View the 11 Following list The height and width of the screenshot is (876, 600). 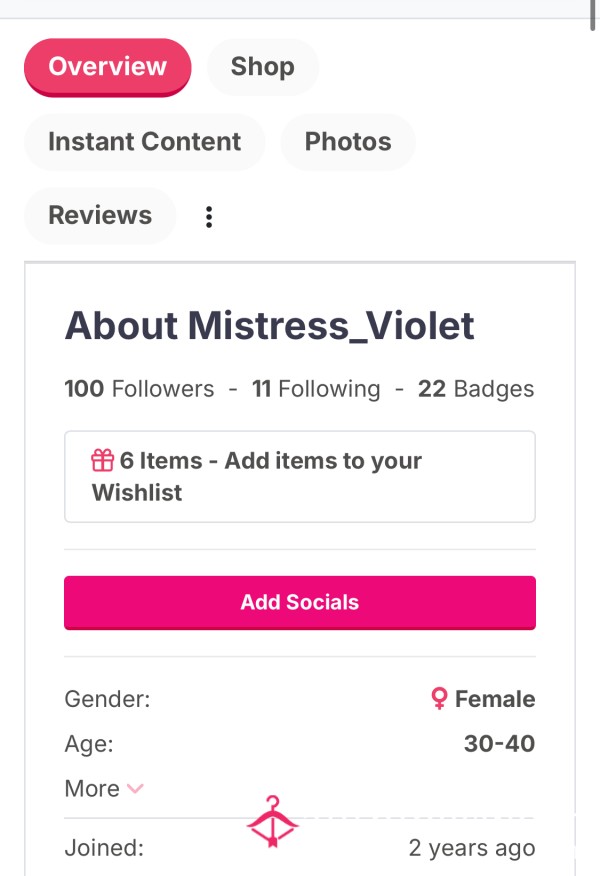click(x=316, y=389)
